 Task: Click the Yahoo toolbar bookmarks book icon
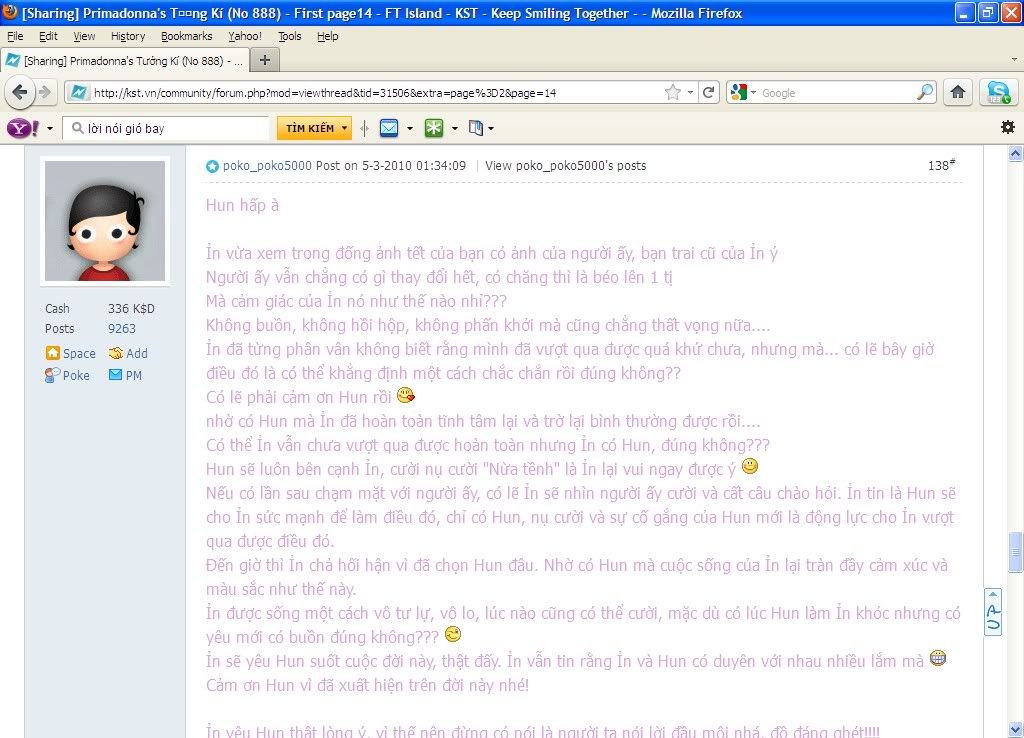click(x=475, y=128)
